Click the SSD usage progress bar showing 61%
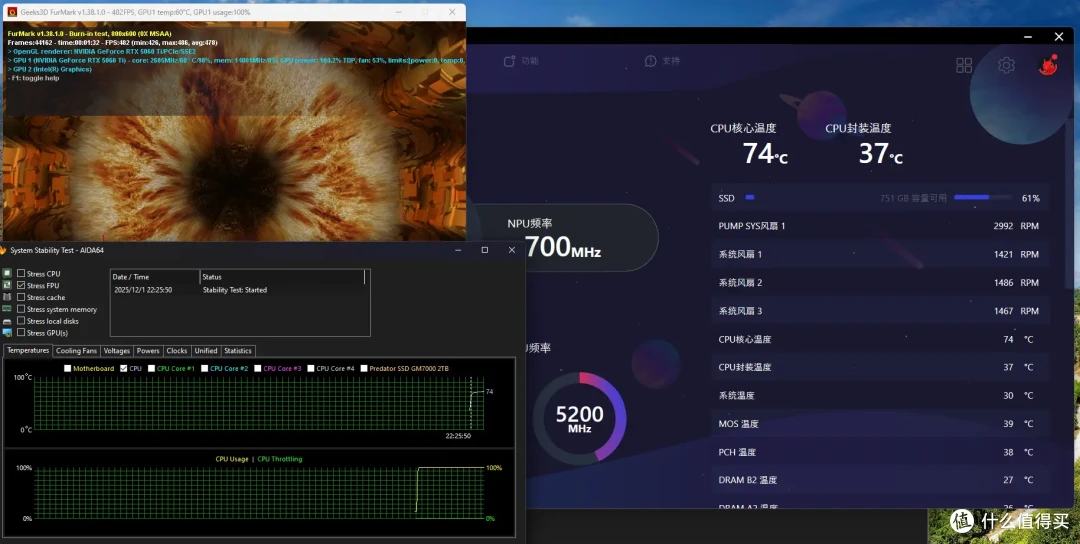Image resolution: width=1080 pixels, height=544 pixels. [982, 198]
